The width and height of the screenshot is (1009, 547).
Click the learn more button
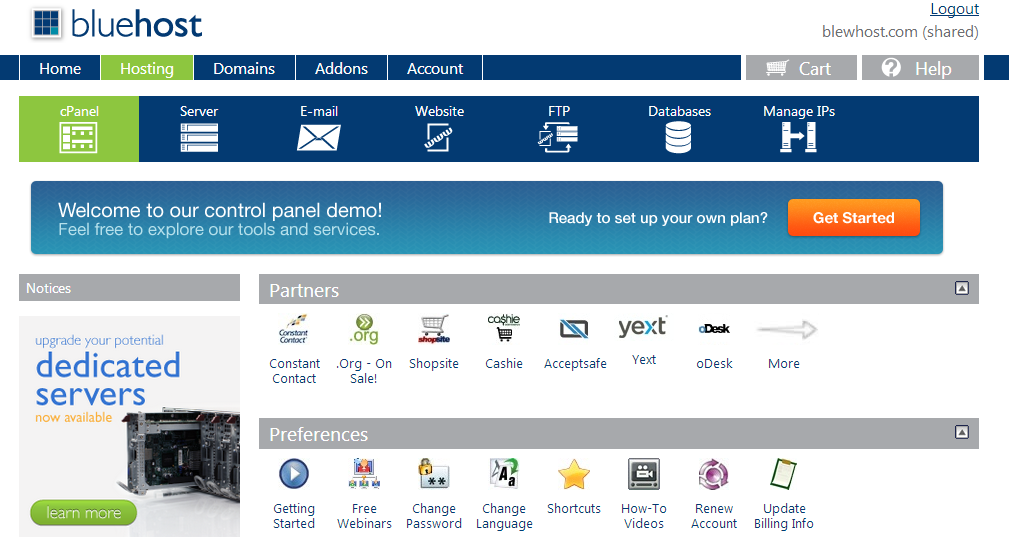tap(83, 513)
